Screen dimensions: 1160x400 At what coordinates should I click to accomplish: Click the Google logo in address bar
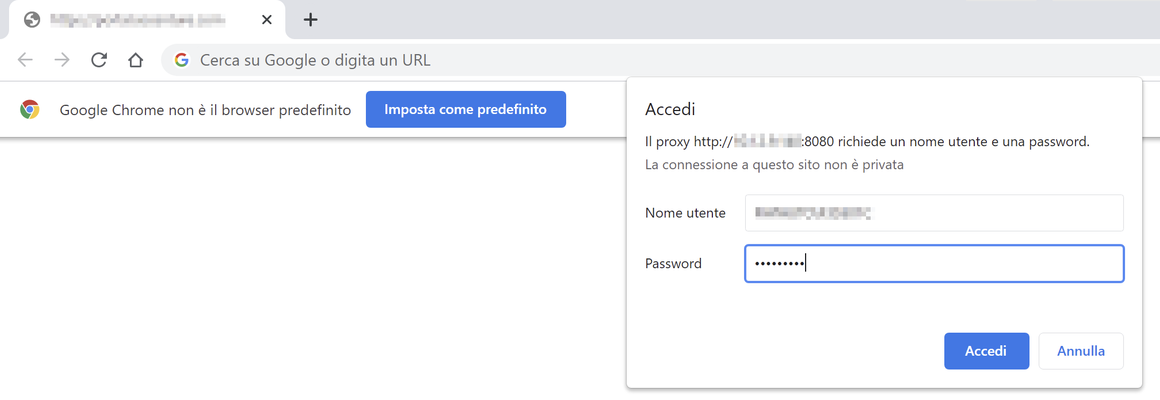click(182, 61)
